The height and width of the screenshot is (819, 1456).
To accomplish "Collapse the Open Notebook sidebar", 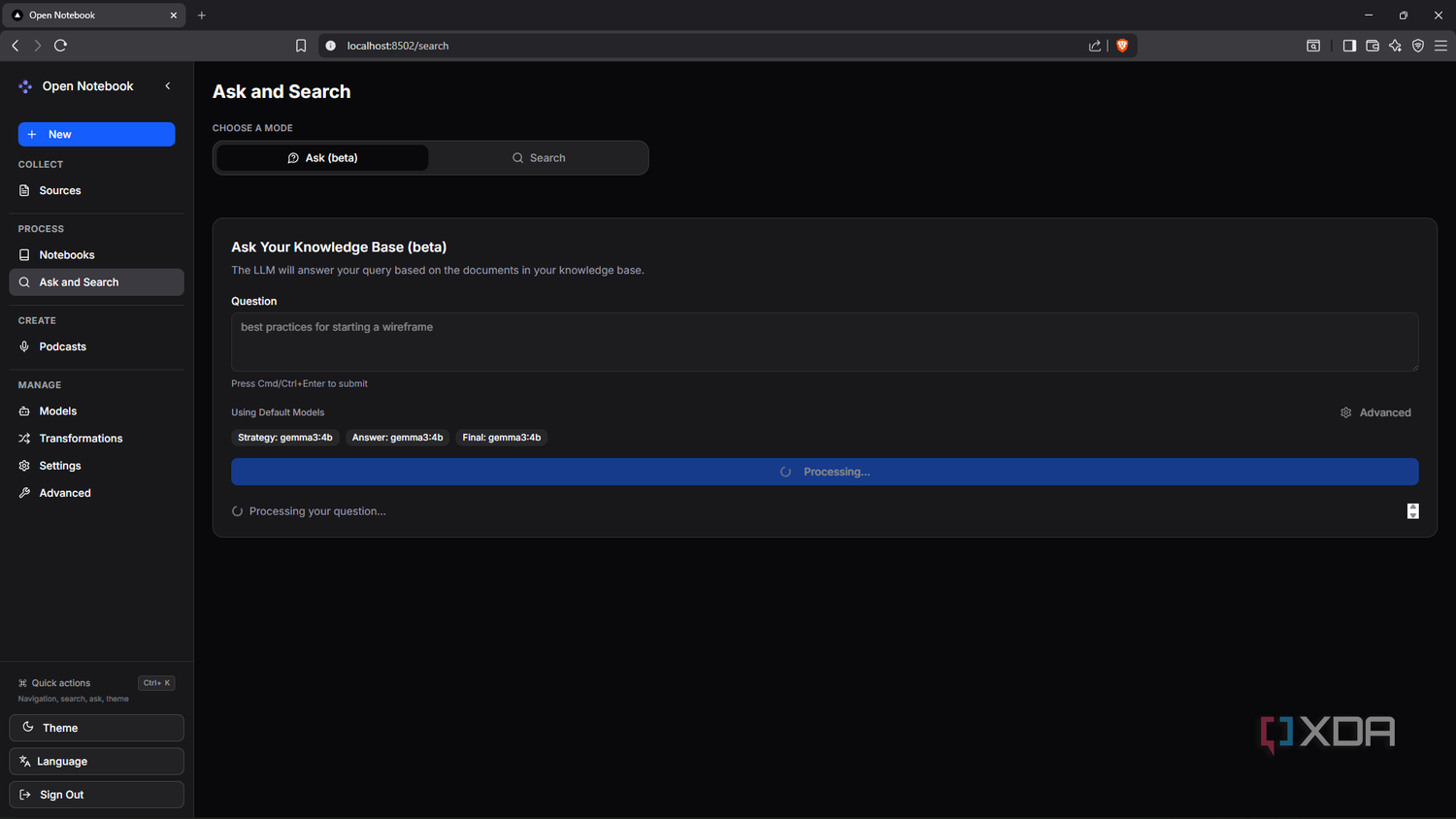I will tap(168, 86).
